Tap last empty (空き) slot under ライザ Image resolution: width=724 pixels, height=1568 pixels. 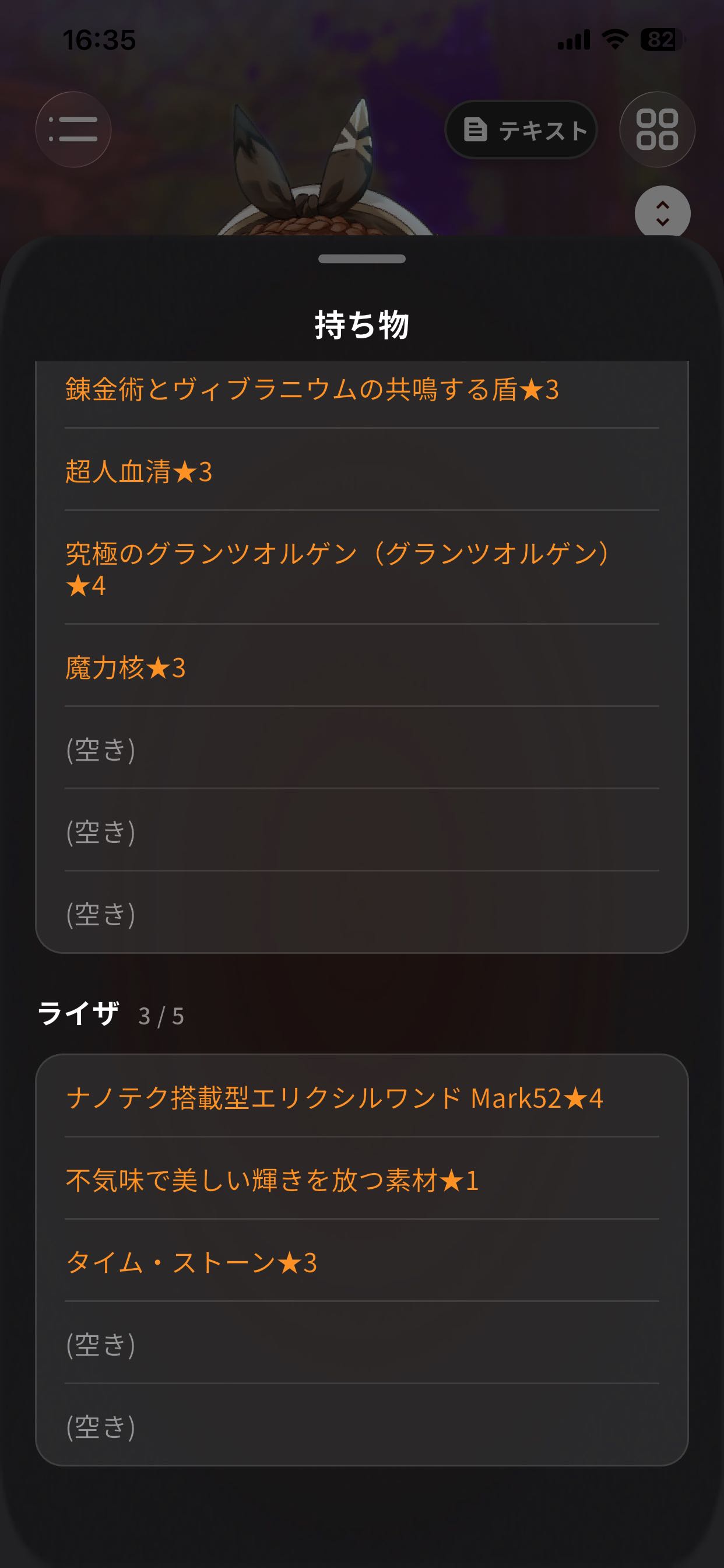[x=362, y=1426]
